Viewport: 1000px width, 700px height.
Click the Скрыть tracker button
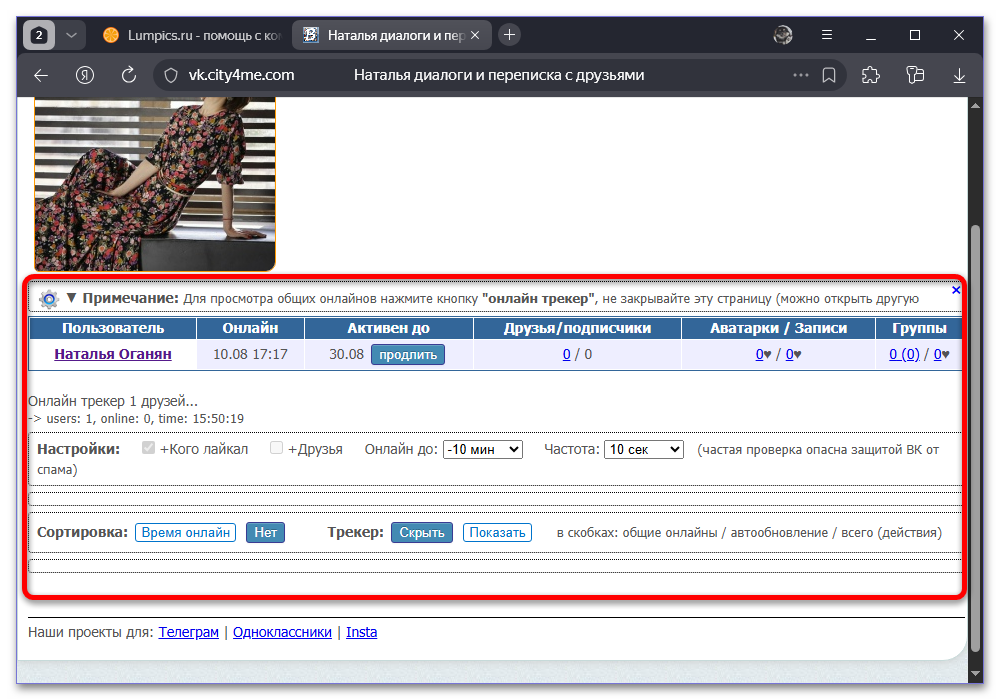pyautogui.click(x=422, y=532)
